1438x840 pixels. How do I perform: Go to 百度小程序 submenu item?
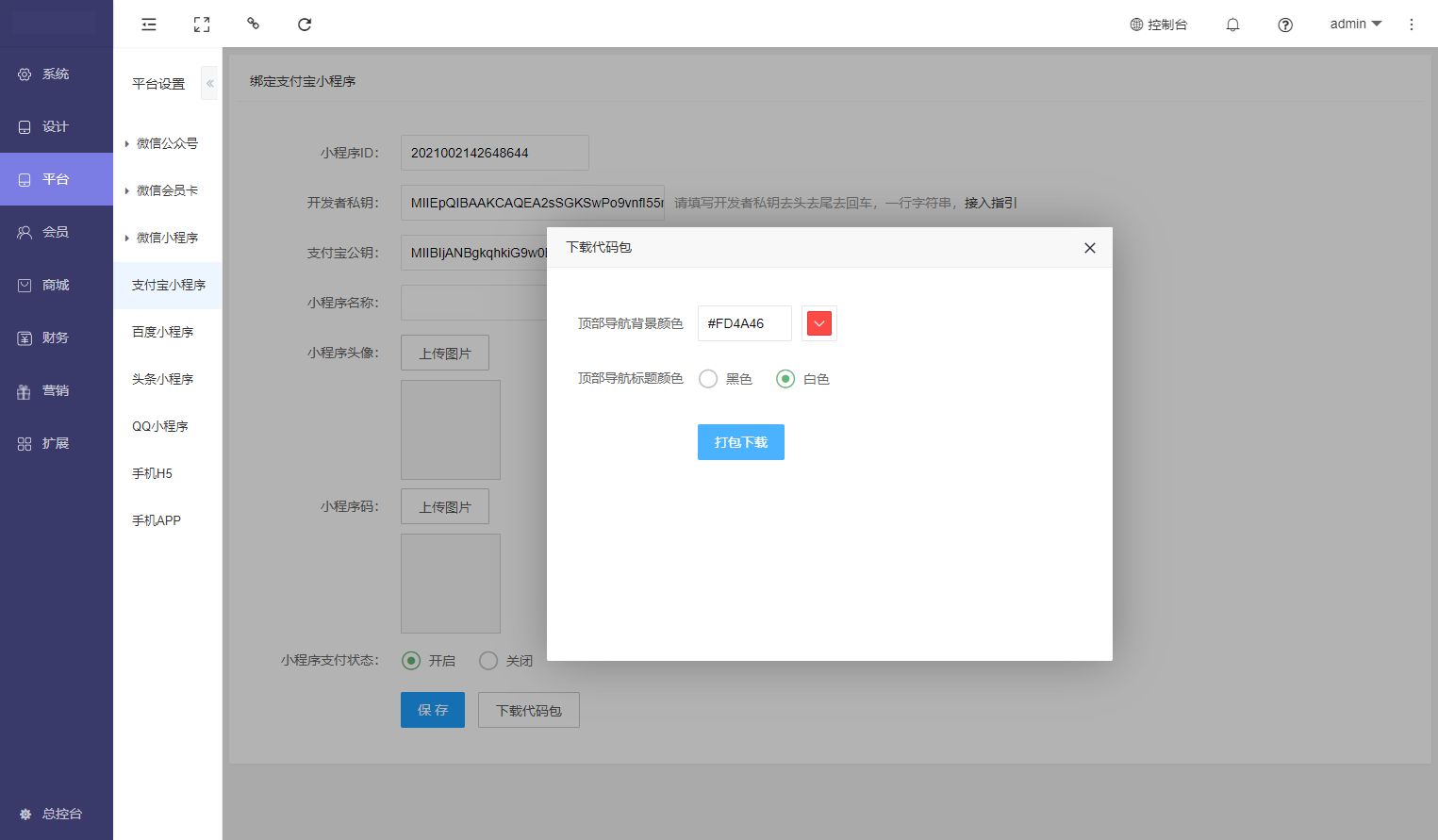(x=162, y=332)
